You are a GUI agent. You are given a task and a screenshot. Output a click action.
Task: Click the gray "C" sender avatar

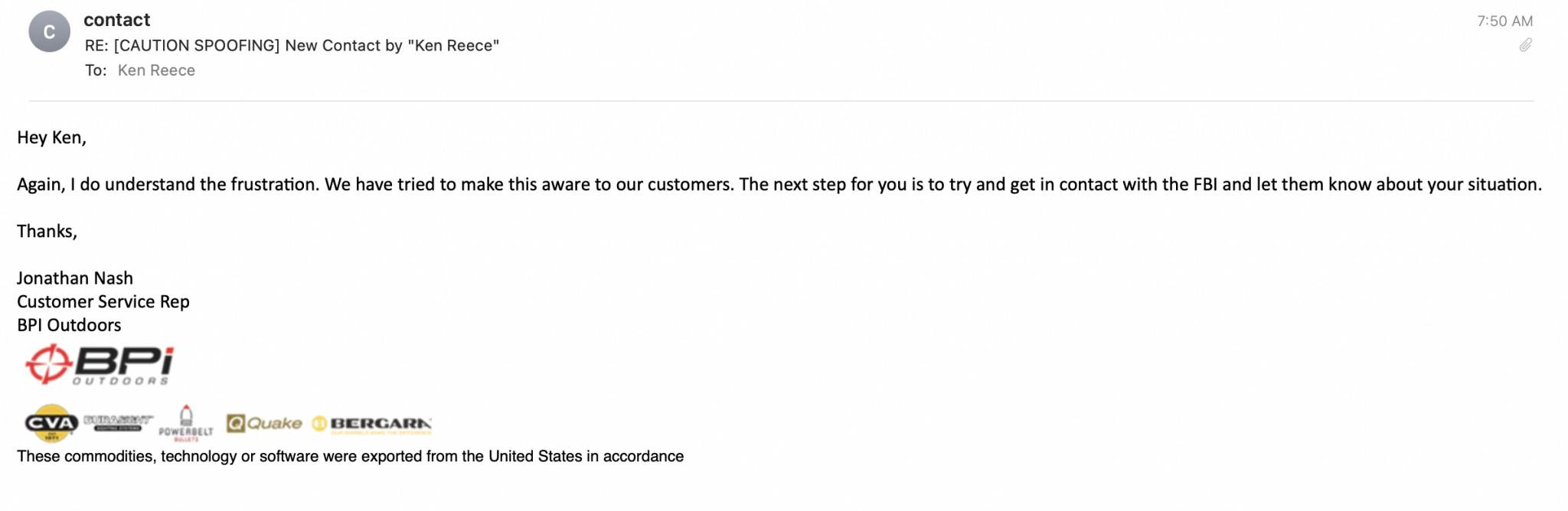tap(49, 32)
